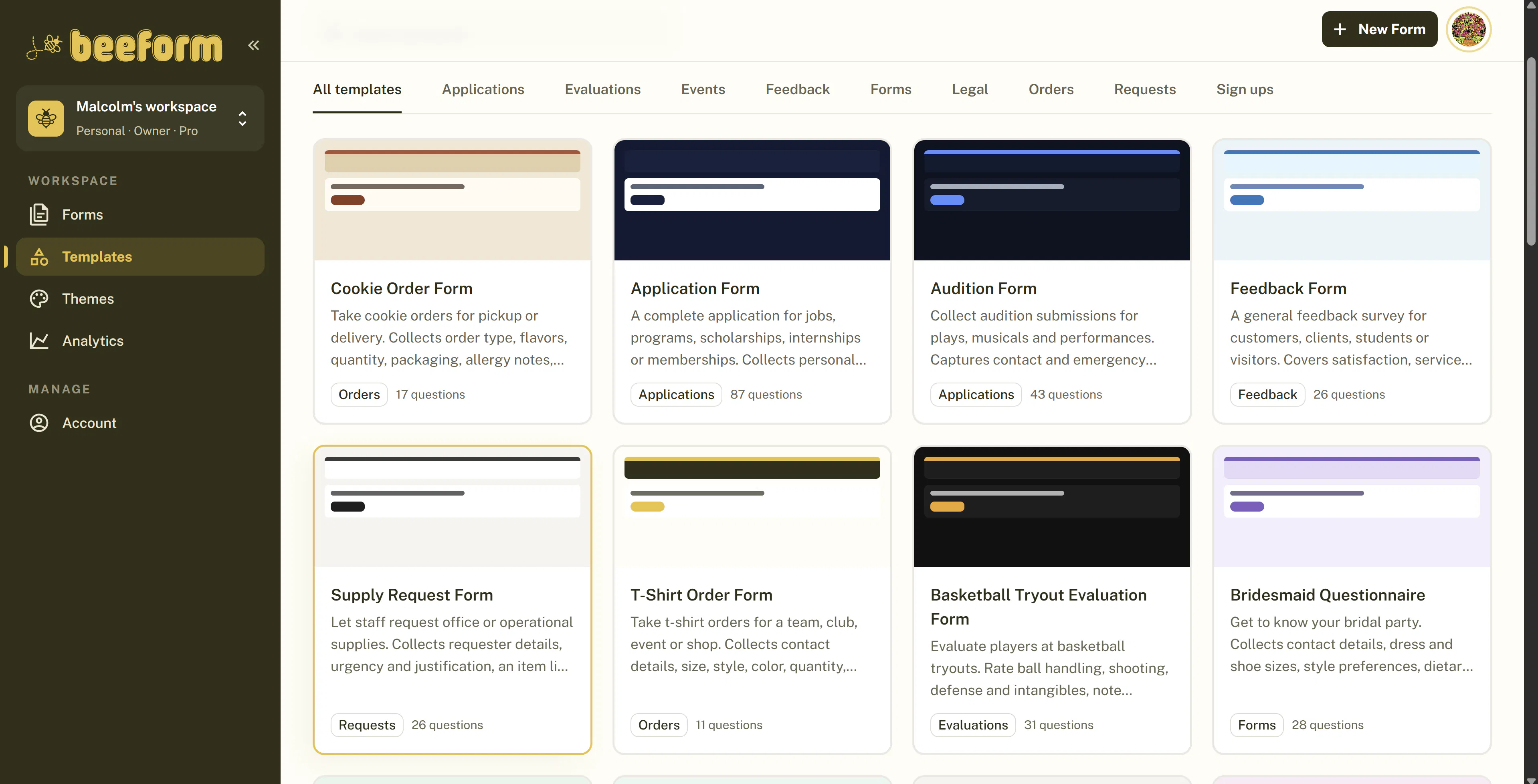The width and height of the screenshot is (1538, 784).
Task: Open Forms in the sidebar
Action: point(140,214)
